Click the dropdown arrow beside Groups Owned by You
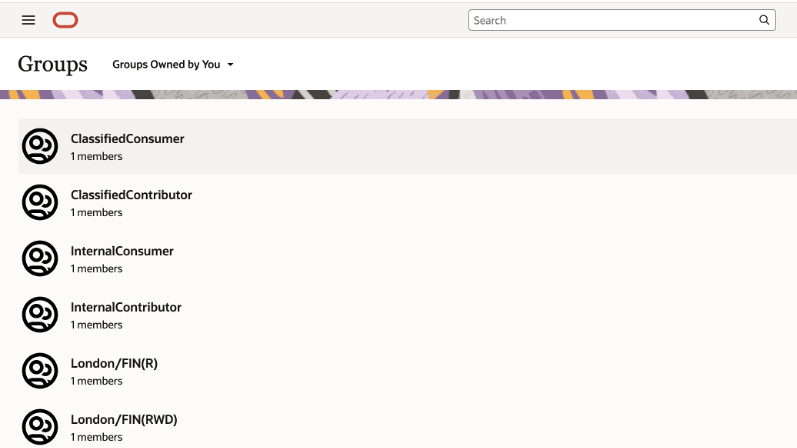The width and height of the screenshot is (797, 448). [231, 65]
